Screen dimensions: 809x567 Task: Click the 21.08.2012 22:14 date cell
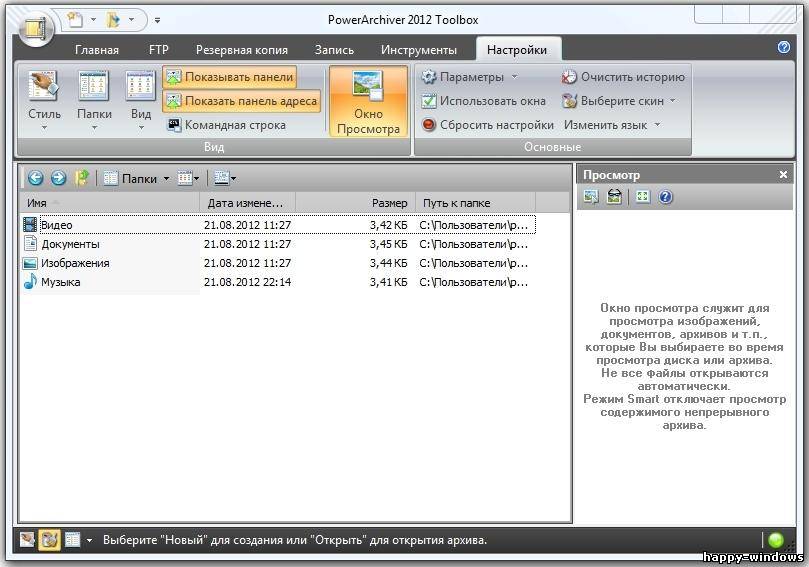247,282
